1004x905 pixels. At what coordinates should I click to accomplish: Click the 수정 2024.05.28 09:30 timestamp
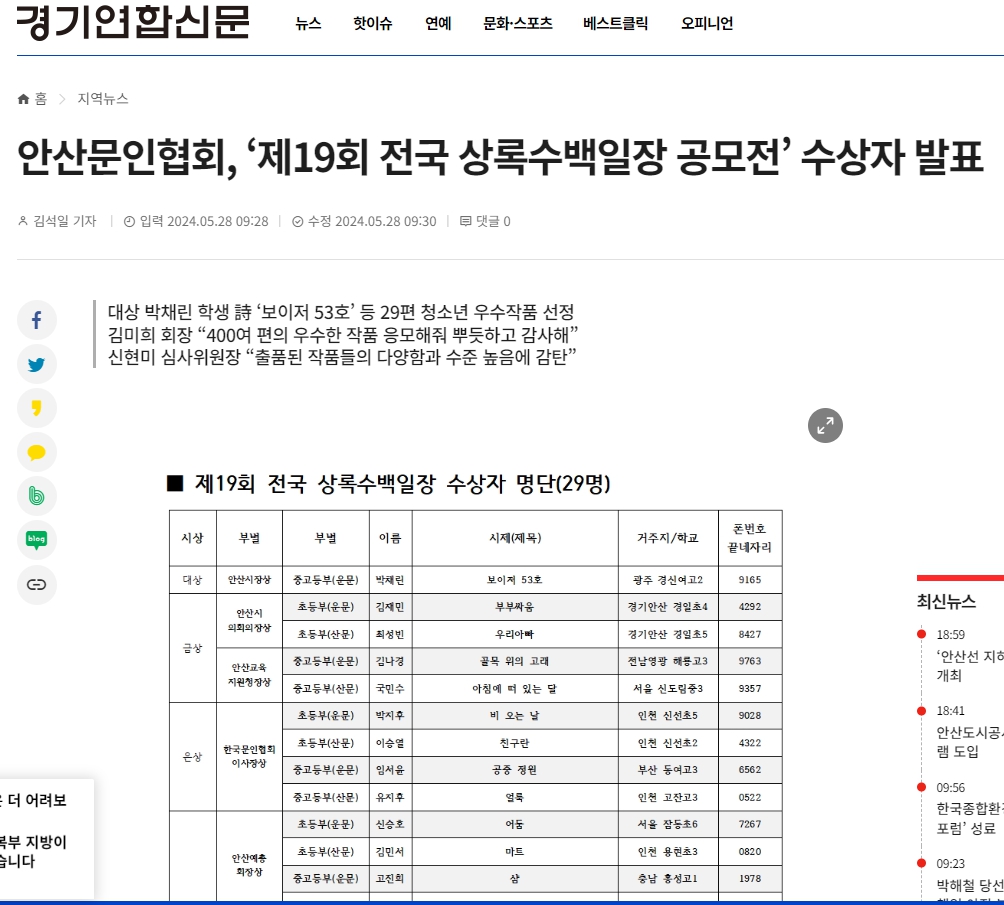pyautogui.click(x=364, y=221)
